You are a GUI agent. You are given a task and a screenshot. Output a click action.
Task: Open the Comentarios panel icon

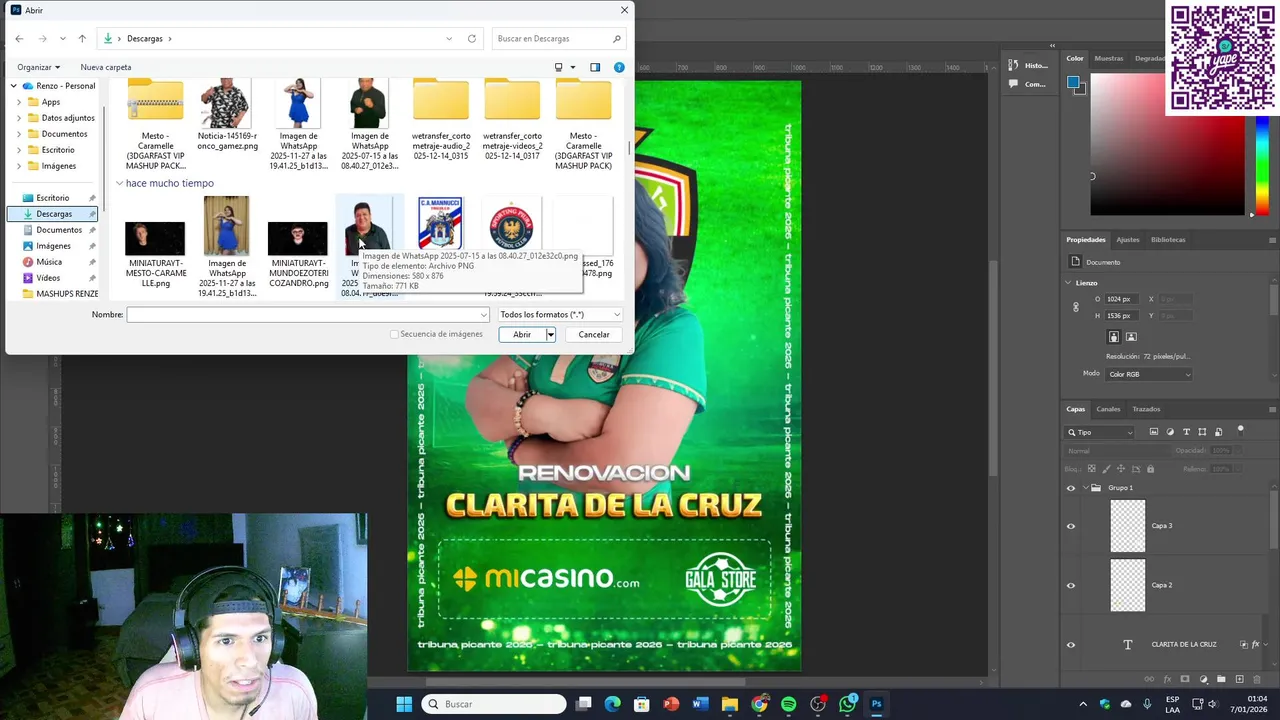pyautogui.click(x=1013, y=84)
